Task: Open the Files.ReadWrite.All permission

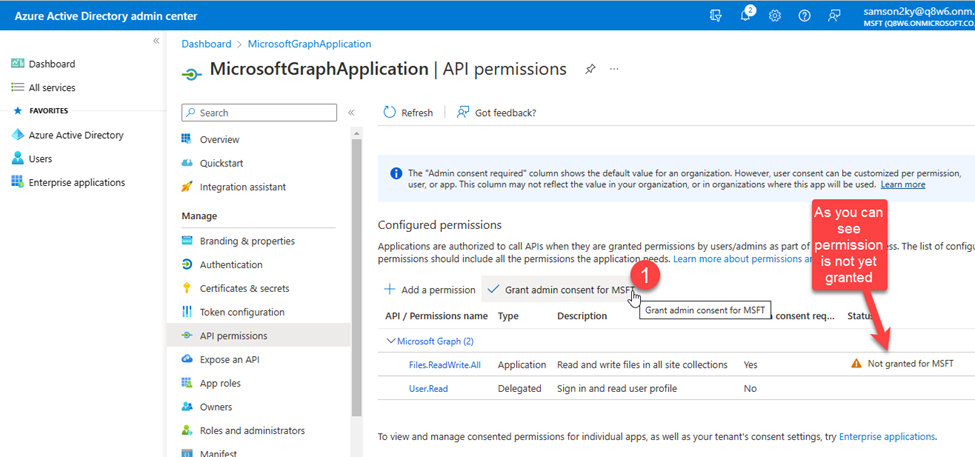Action: [x=445, y=365]
